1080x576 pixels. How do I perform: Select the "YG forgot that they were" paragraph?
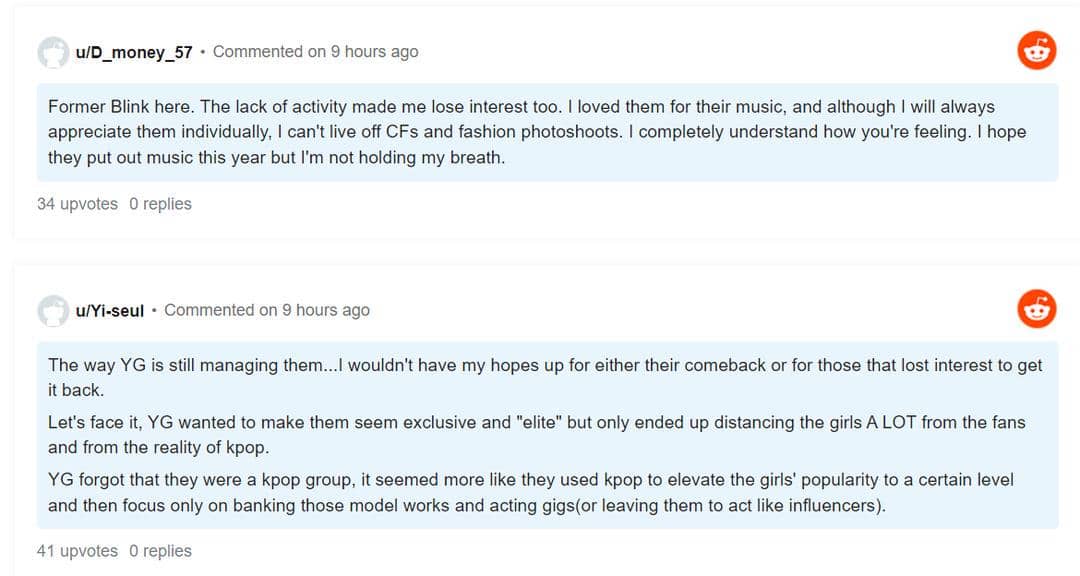coord(530,493)
